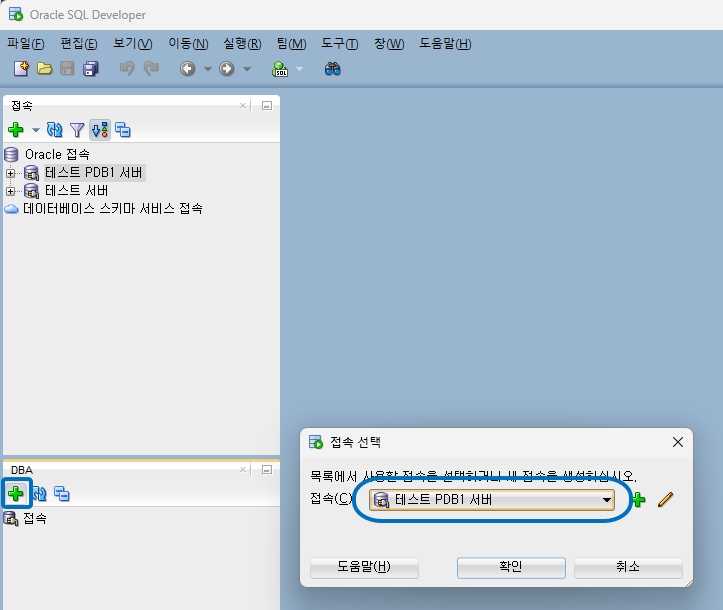
Task: Select 테스트 서버 in connections tree
Action: [76, 190]
